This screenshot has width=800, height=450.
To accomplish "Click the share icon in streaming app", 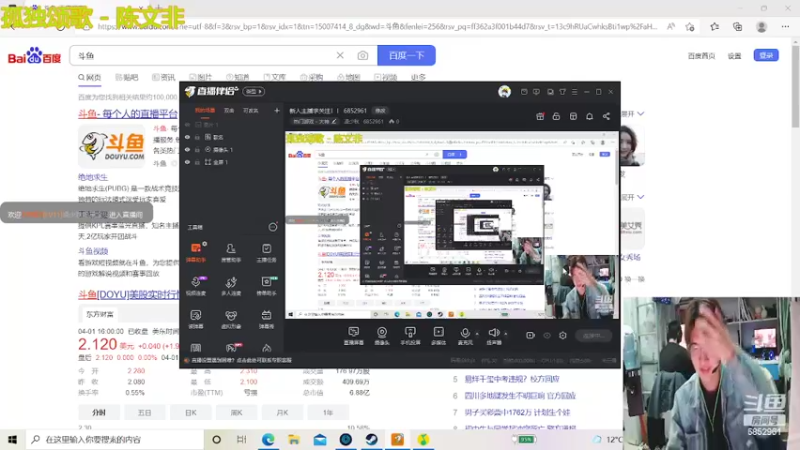I will point(606,116).
